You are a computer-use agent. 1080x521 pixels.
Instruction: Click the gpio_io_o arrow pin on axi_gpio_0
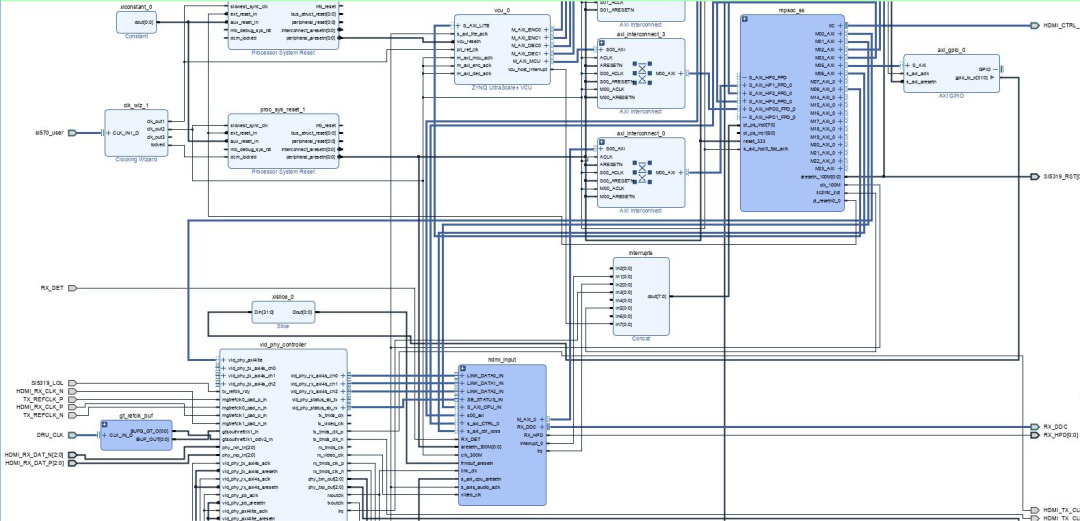click(x=992, y=77)
